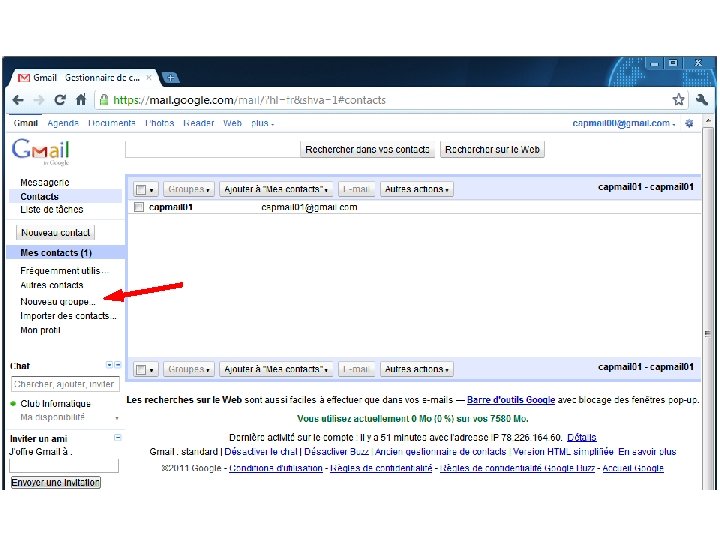Click chat search field Chercher, ajouter, inviter
The width and height of the screenshot is (720, 540).
(x=65, y=384)
